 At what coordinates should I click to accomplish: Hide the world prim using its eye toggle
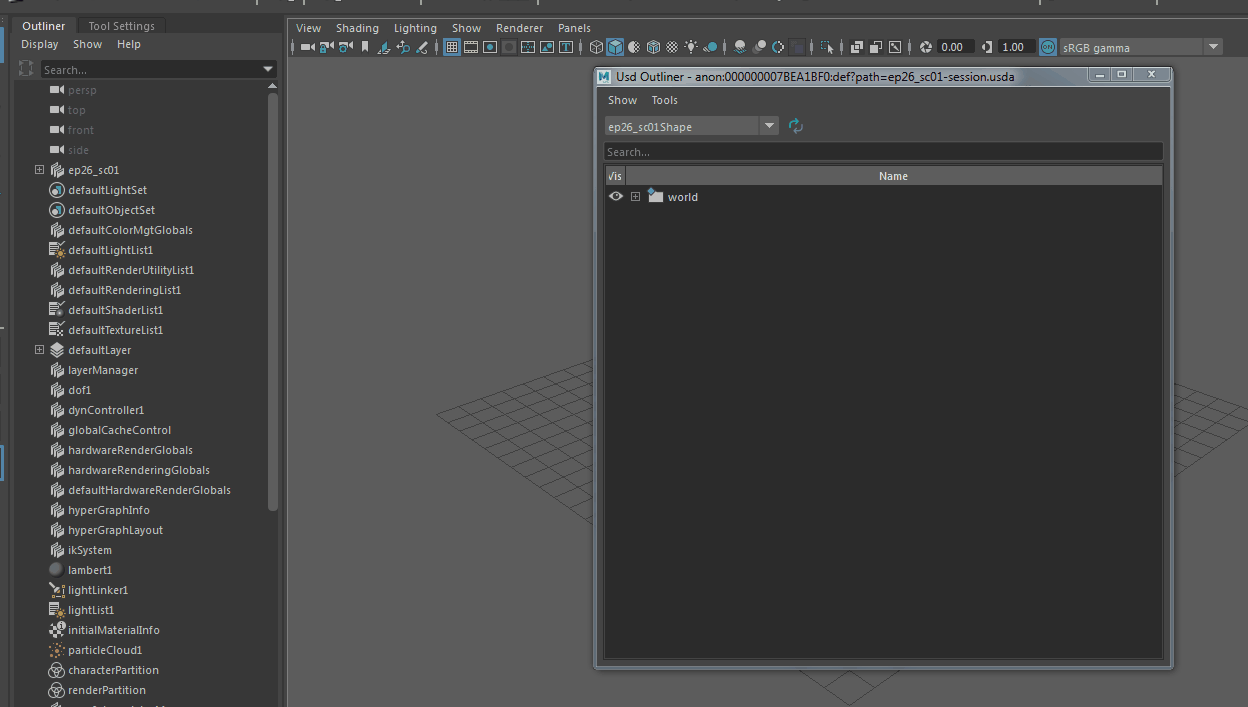pos(616,196)
